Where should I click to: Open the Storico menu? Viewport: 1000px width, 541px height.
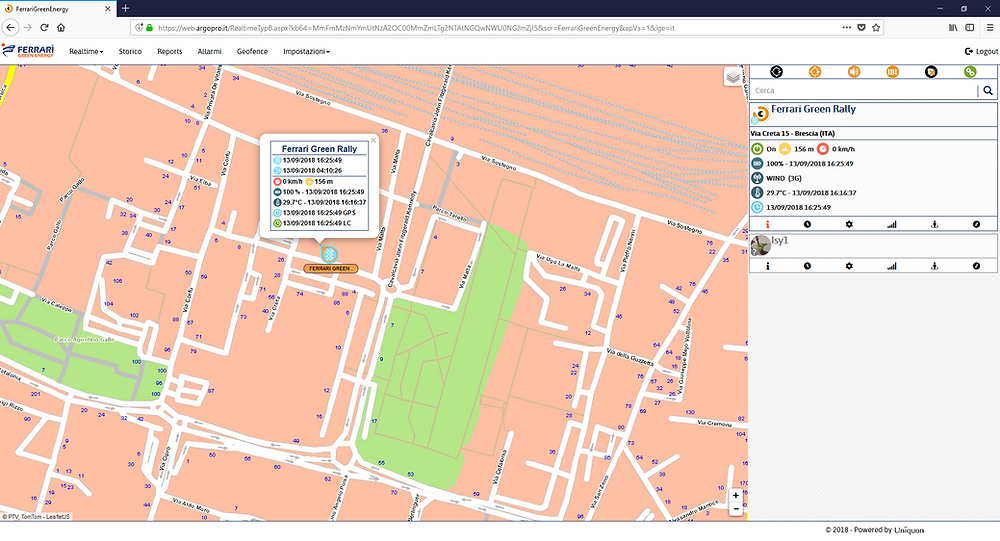pyautogui.click(x=130, y=52)
